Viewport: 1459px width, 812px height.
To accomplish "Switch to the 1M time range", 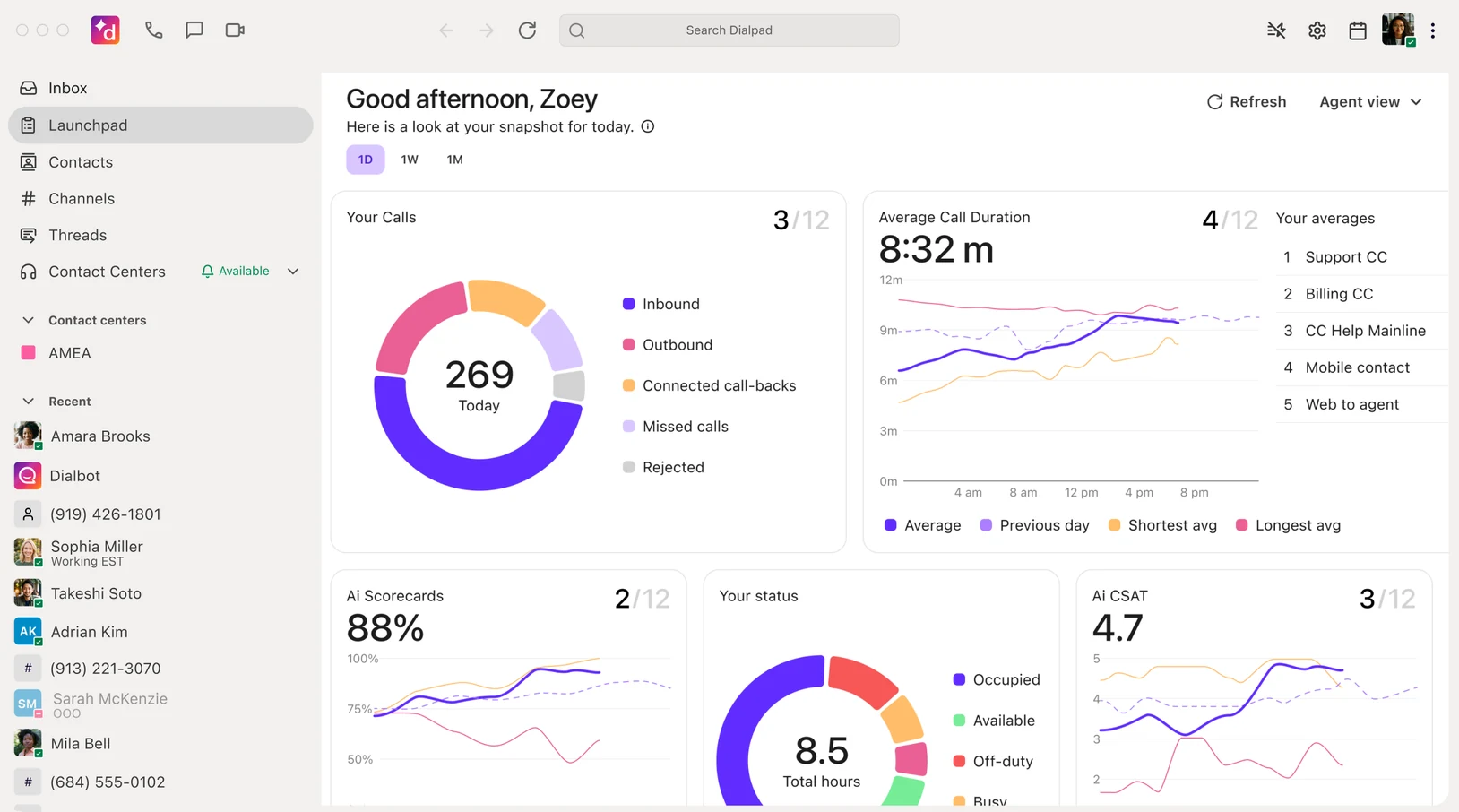I will point(455,160).
